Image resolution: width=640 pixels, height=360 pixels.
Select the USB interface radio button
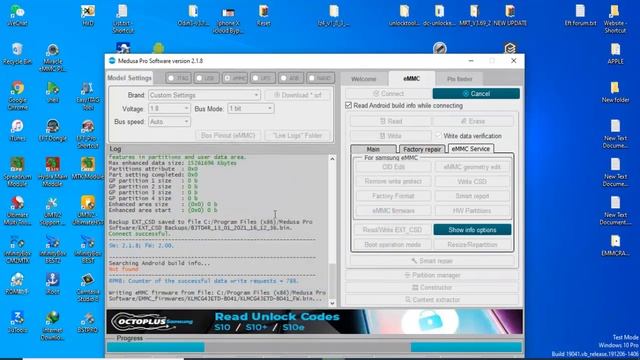pos(207,78)
